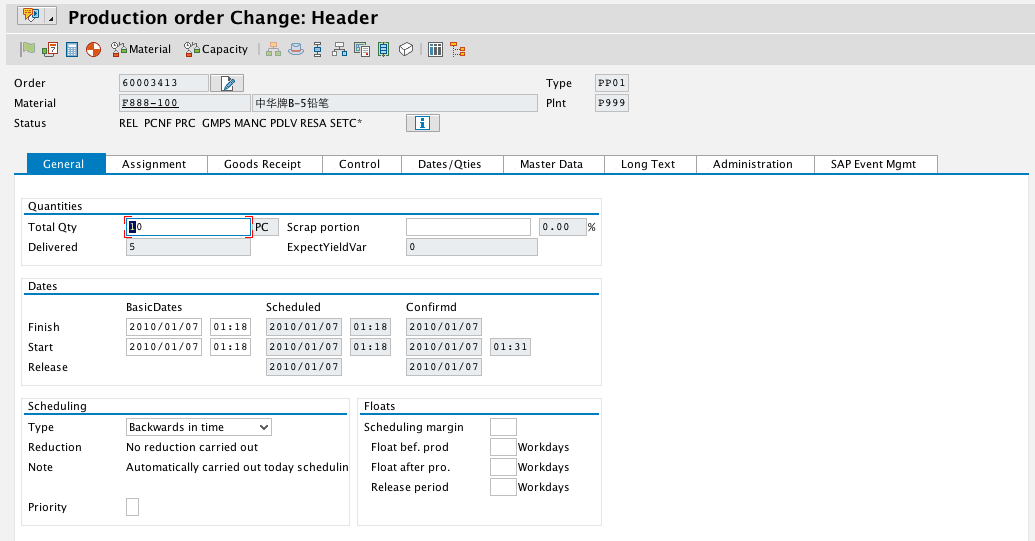Click the Basic finish time field

pyautogui.click(x=230, y=327)
